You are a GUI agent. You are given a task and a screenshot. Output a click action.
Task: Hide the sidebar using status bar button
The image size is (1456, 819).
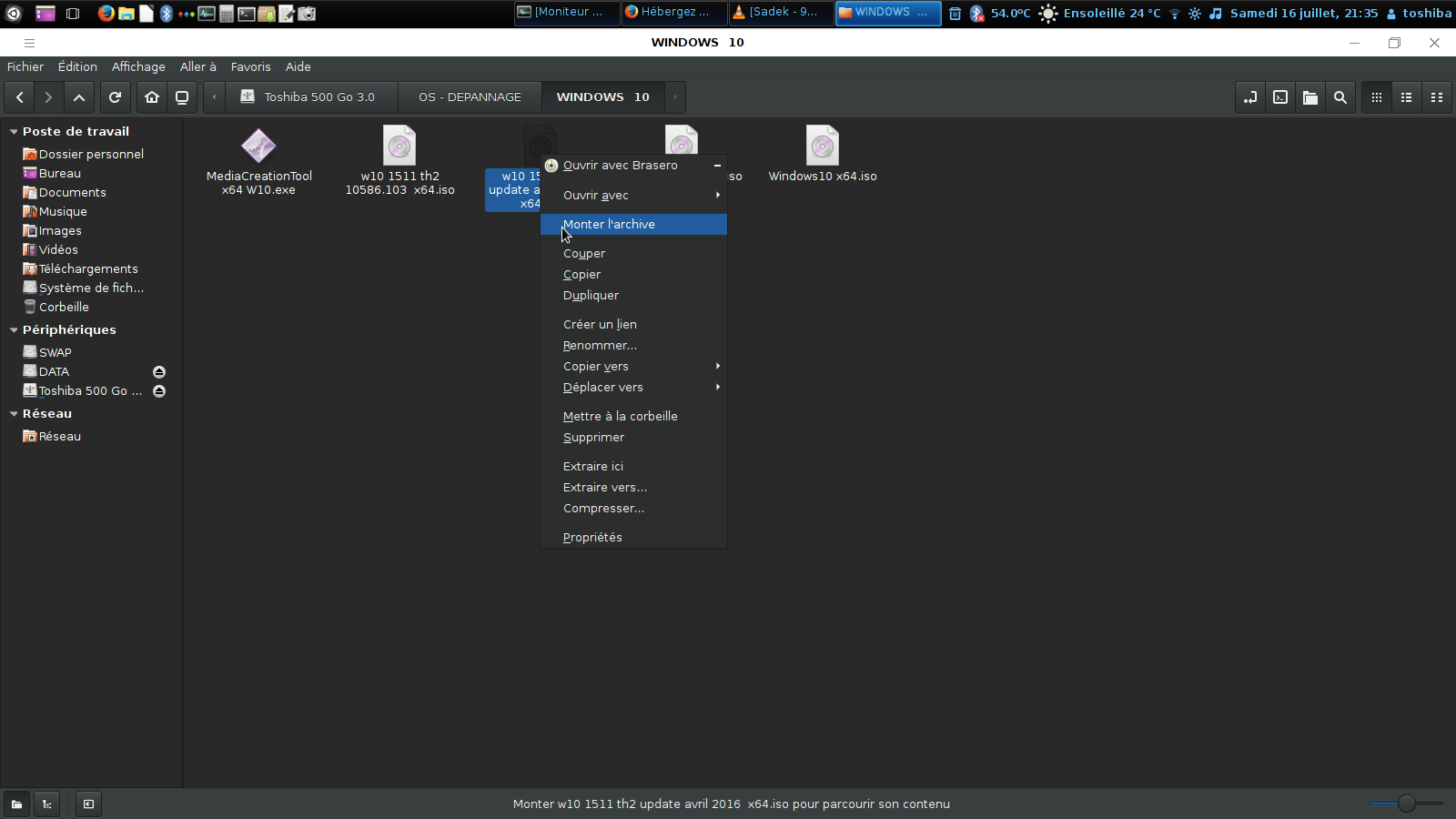point(88,804)
